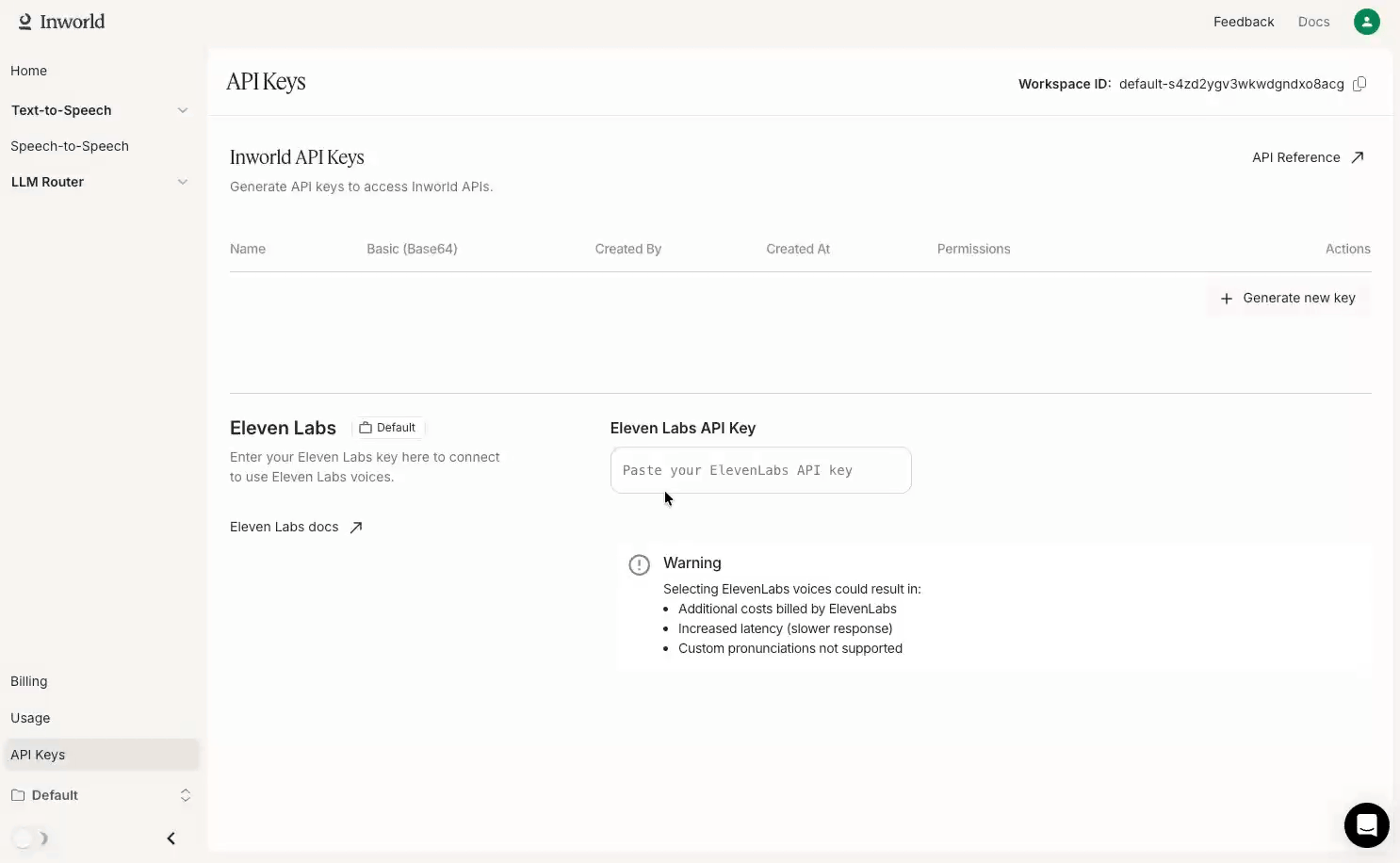Click Generate new key button
Screen dimensions: 1400x863
point(1288,298)
